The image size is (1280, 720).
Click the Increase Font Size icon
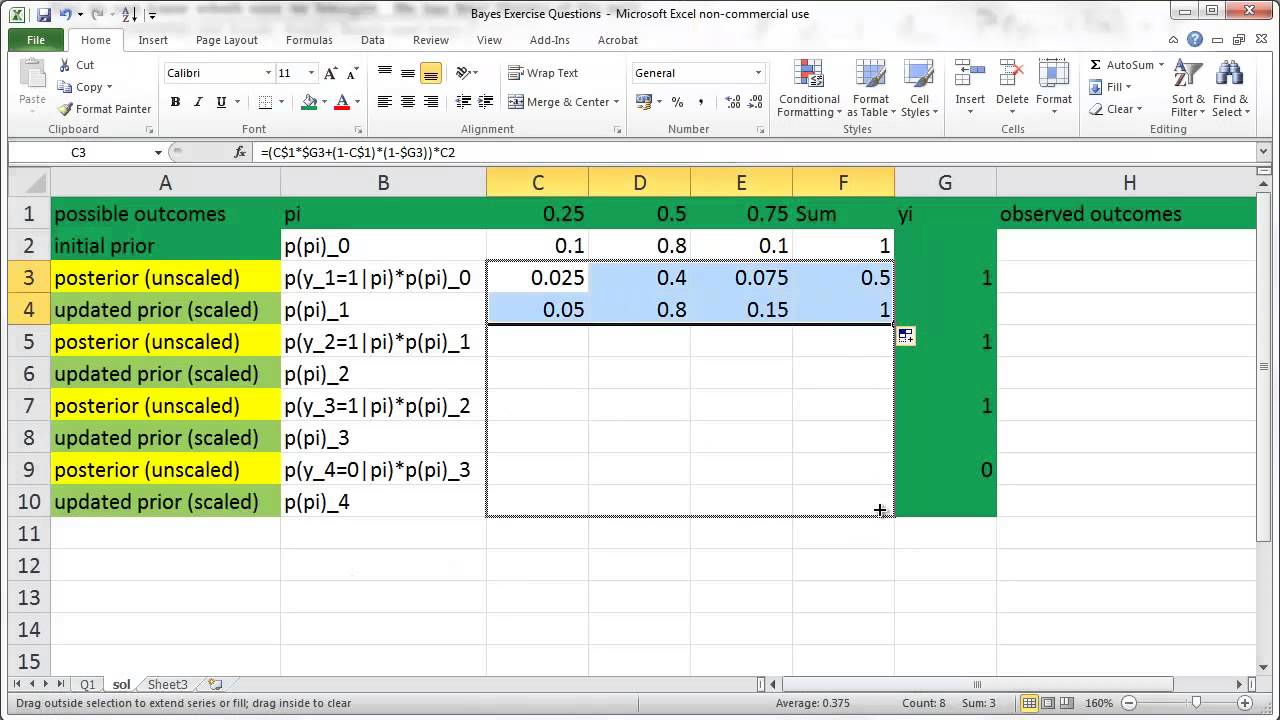pos(331,73)
